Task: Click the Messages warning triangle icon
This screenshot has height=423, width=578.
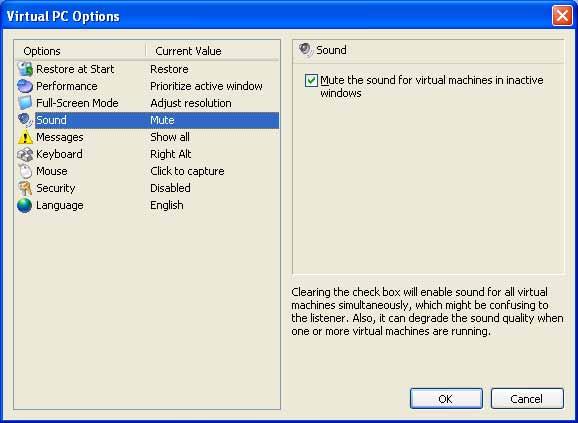Action: [x=25, y=137]
